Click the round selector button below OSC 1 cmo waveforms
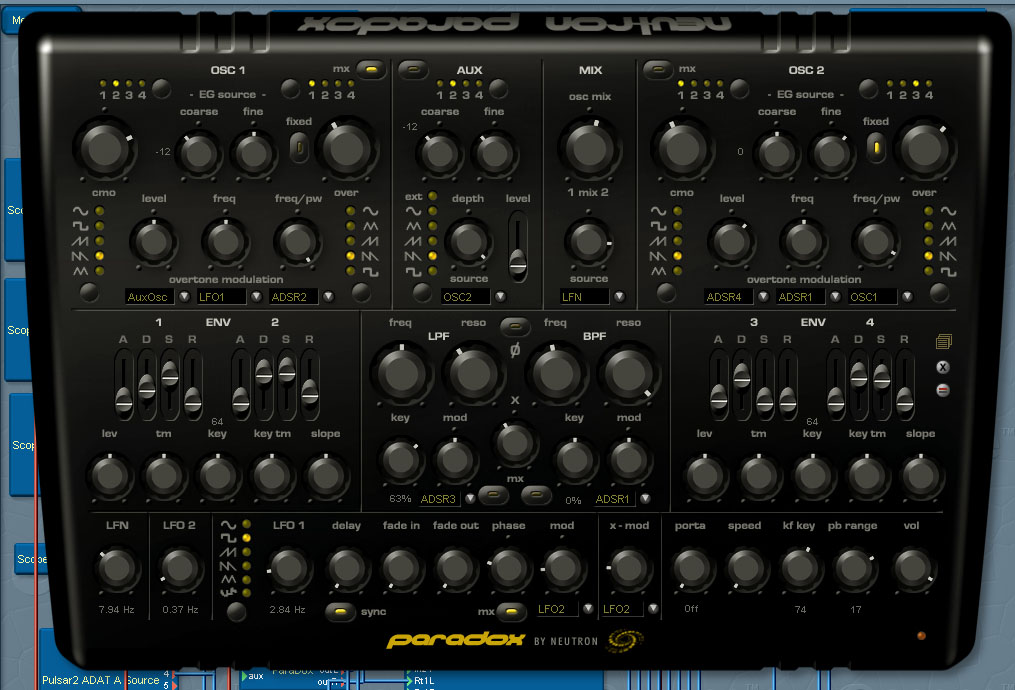Screen dimensions: 1015x690 coord(89,293)
